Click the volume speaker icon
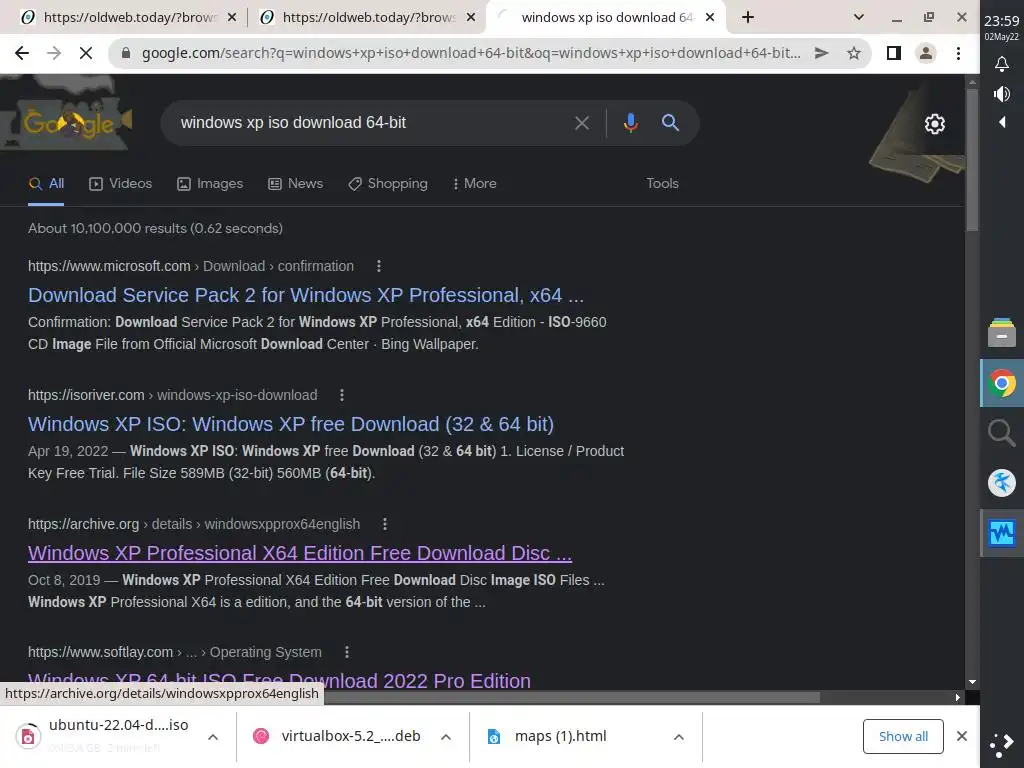Image resolution: width=1024 pixels, height=768 pixels. (x=1002, y=94)
